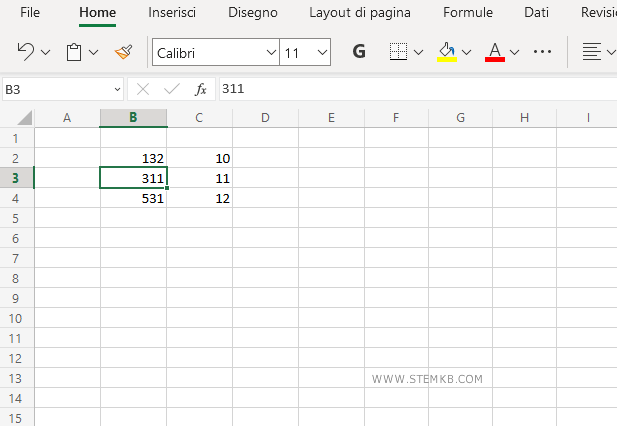Image resolution: width=617 pixels, height=426 pixels.
Task: Open the more options ellipsis
Action: click(x=543, y=52)
